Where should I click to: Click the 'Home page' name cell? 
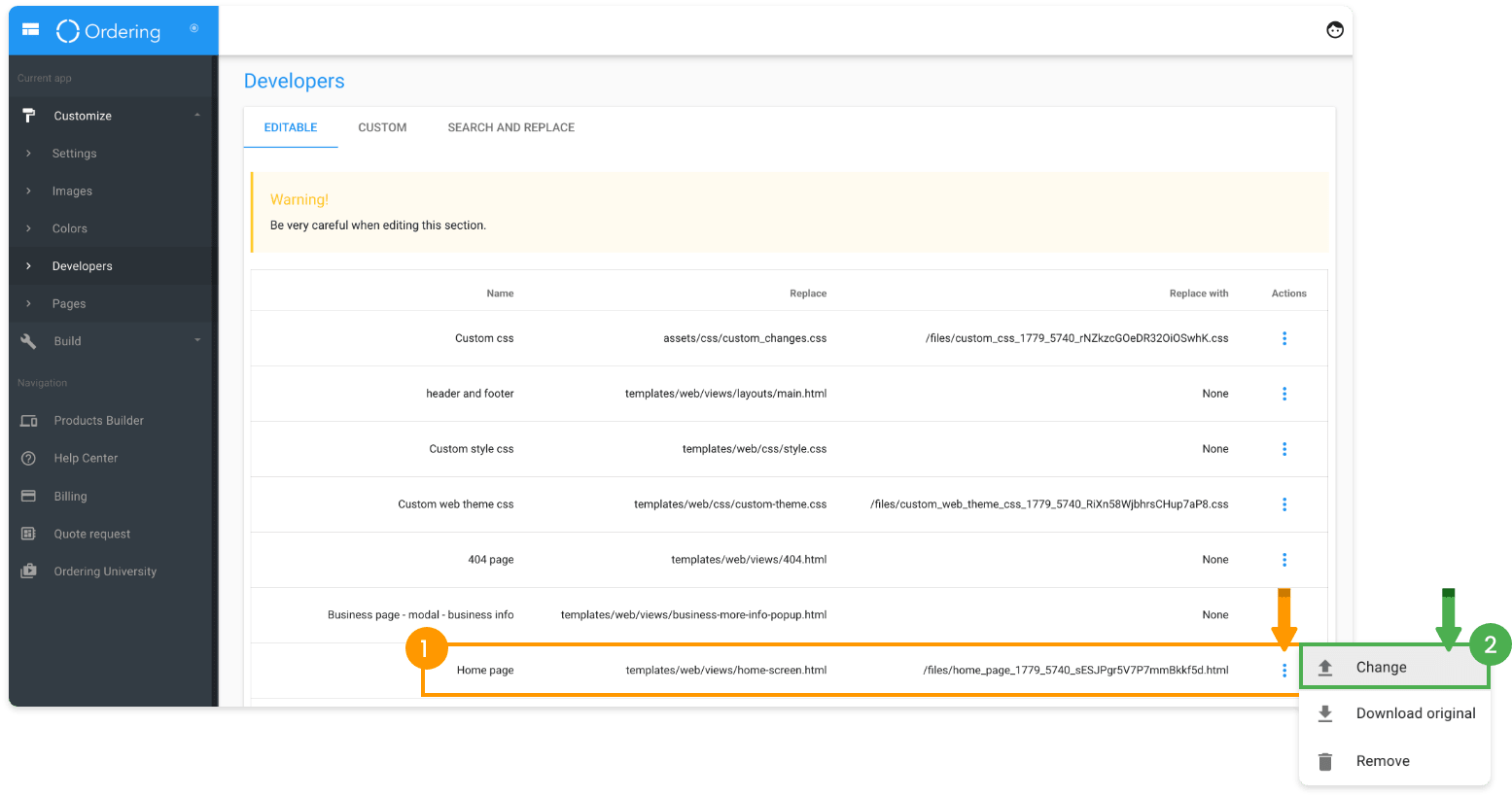click(x=485, y=671)
